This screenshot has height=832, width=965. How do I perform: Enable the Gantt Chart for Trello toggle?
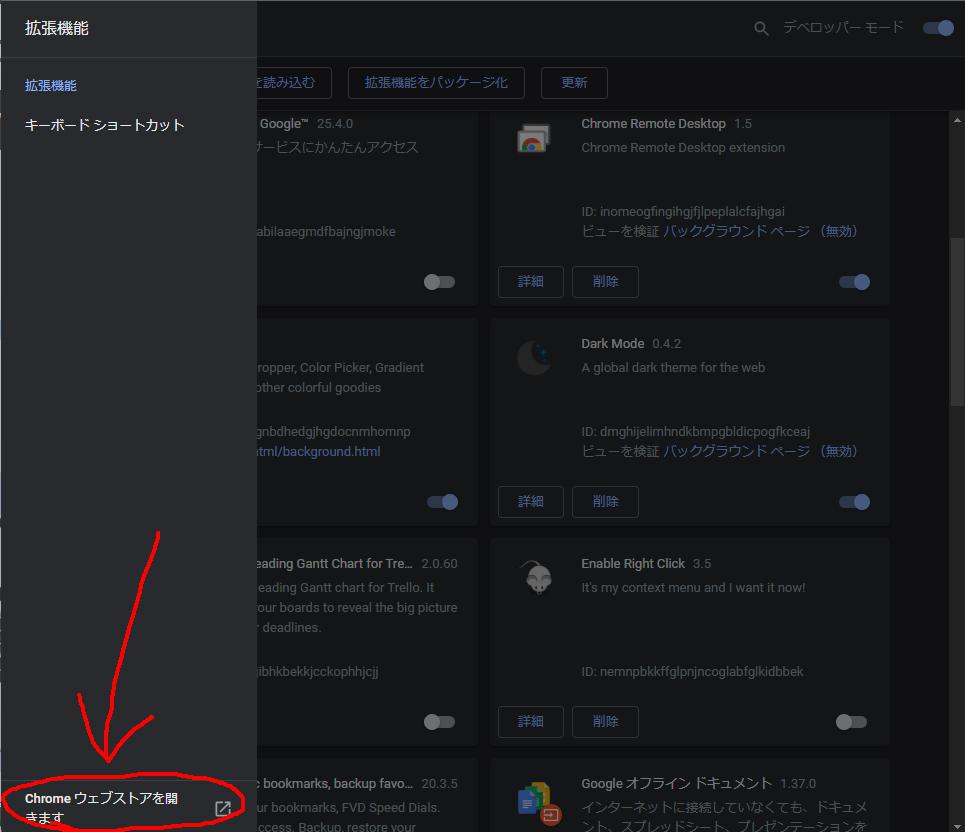[x=439, y=722]
